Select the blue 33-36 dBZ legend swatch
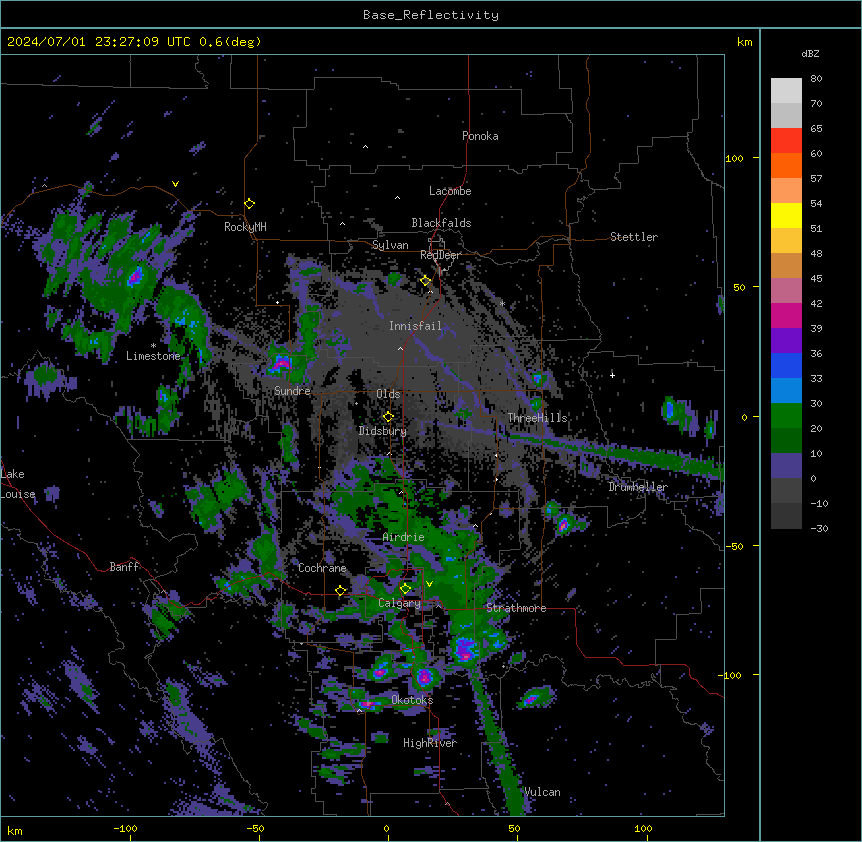This screenshot has height=842, width=862. coord(786,365)
